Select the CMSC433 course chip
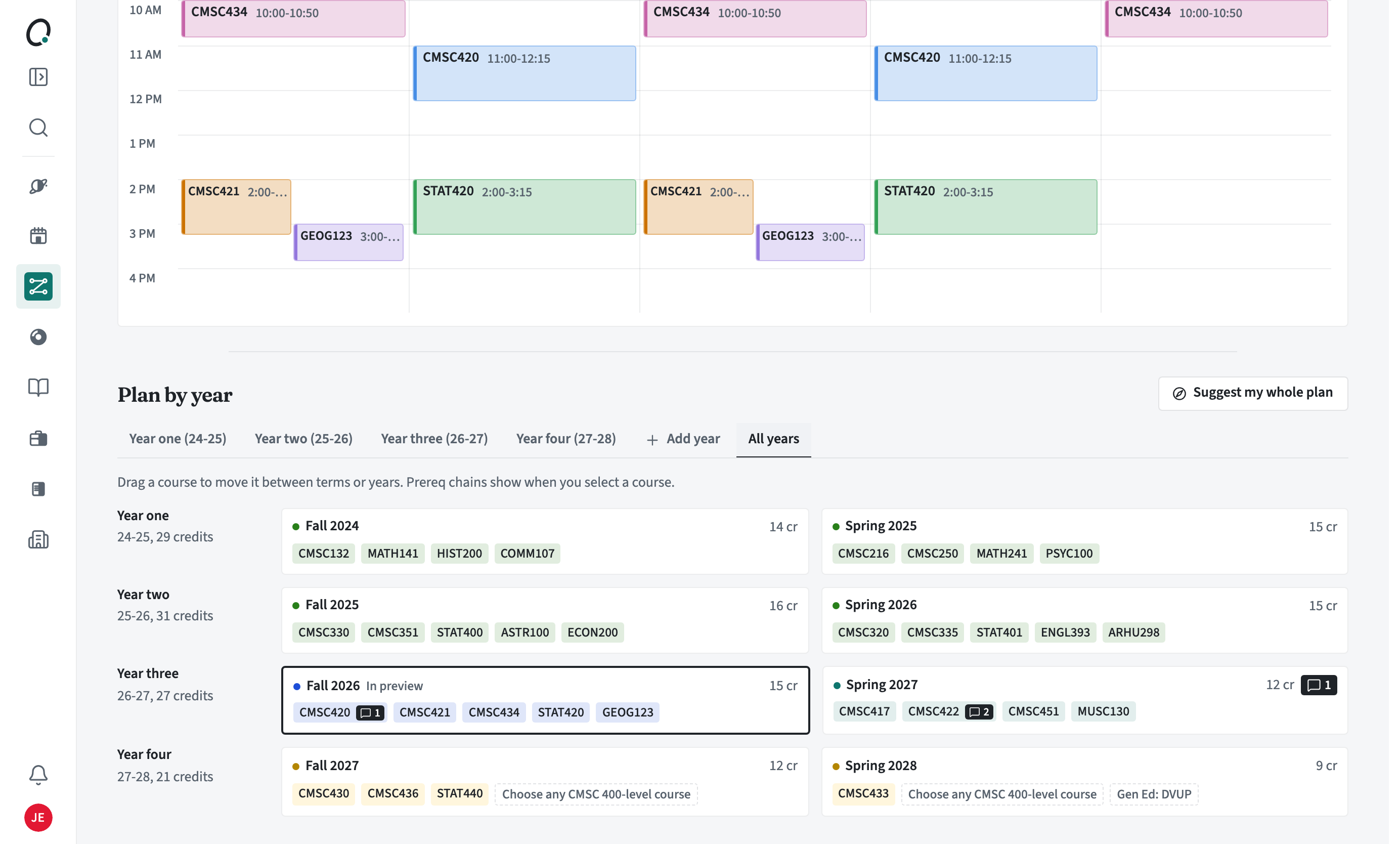The height and width of the screenshot is (844, 1400). click(x=863, y=794)
